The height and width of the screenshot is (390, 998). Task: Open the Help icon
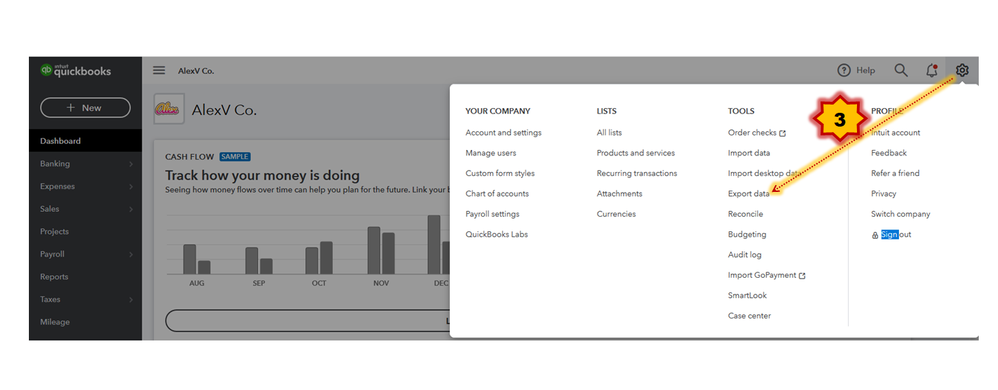(x=844, y=71)
